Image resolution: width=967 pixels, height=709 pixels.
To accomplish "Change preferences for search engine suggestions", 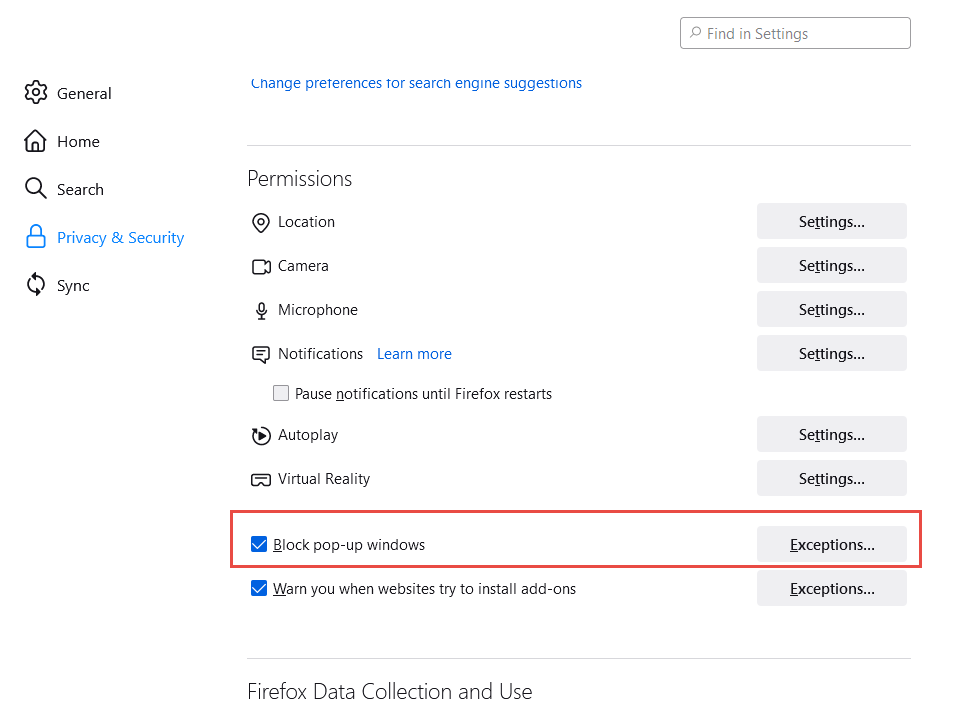I will (416, 83).
